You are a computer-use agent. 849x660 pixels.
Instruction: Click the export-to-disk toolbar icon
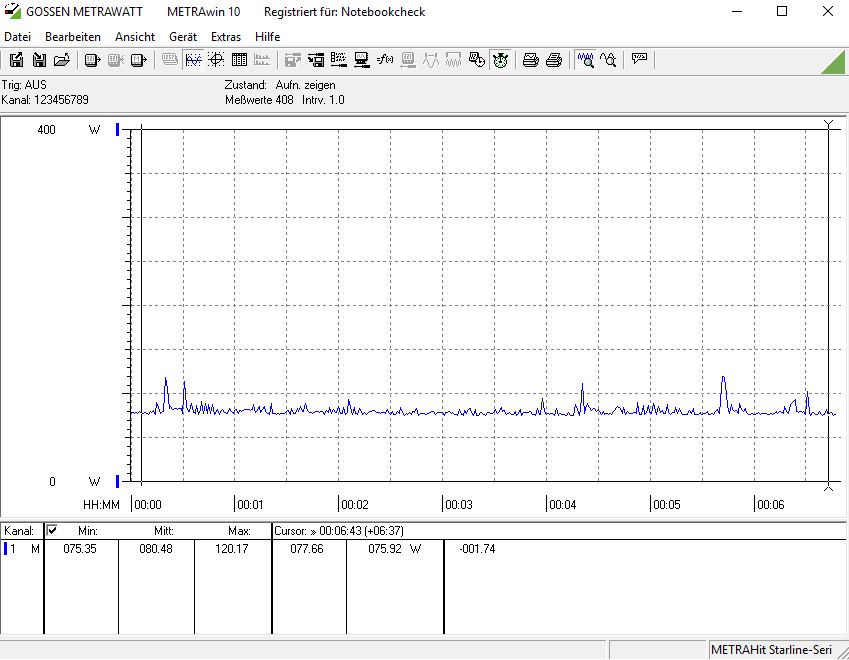point(16,60)
